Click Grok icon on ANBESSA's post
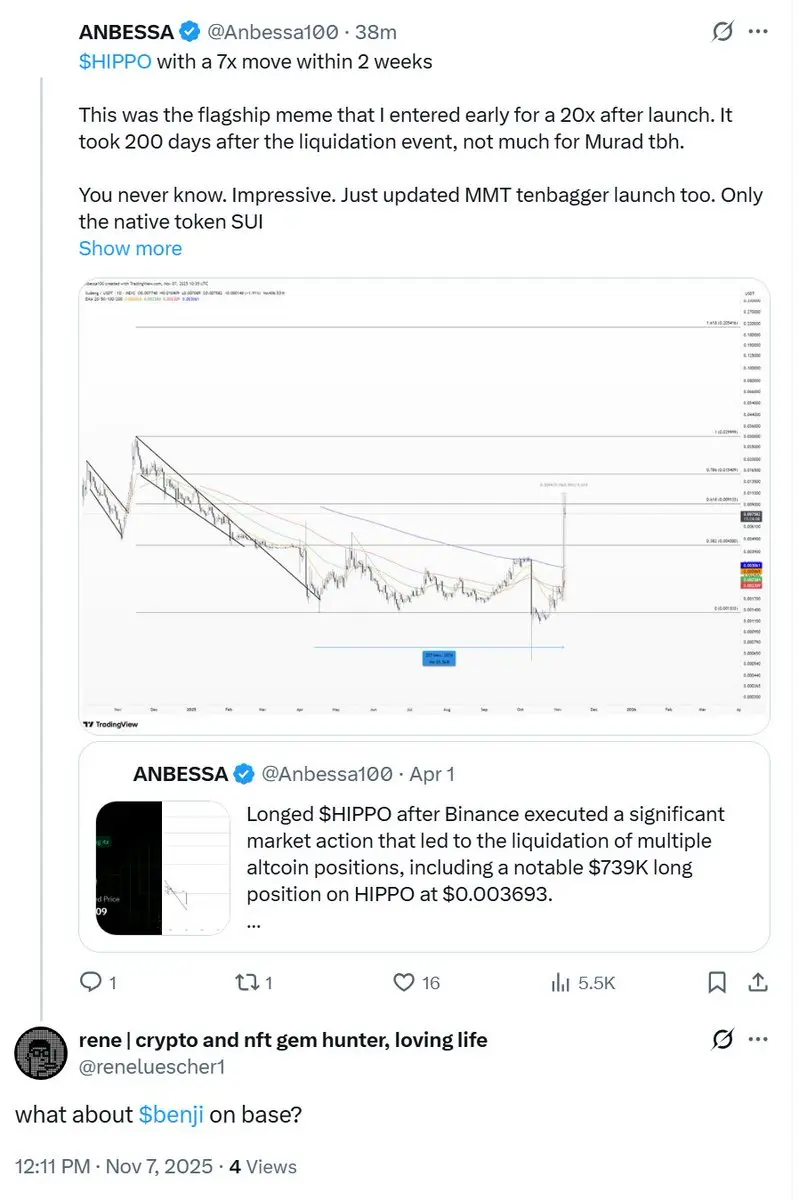799x1200 pixels. [x=721, y=33]
